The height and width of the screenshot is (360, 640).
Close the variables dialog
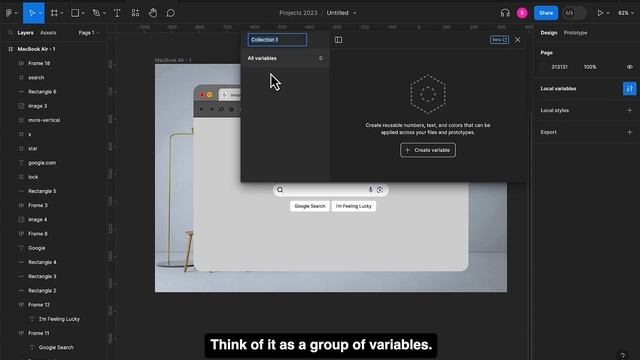[518, 40]
